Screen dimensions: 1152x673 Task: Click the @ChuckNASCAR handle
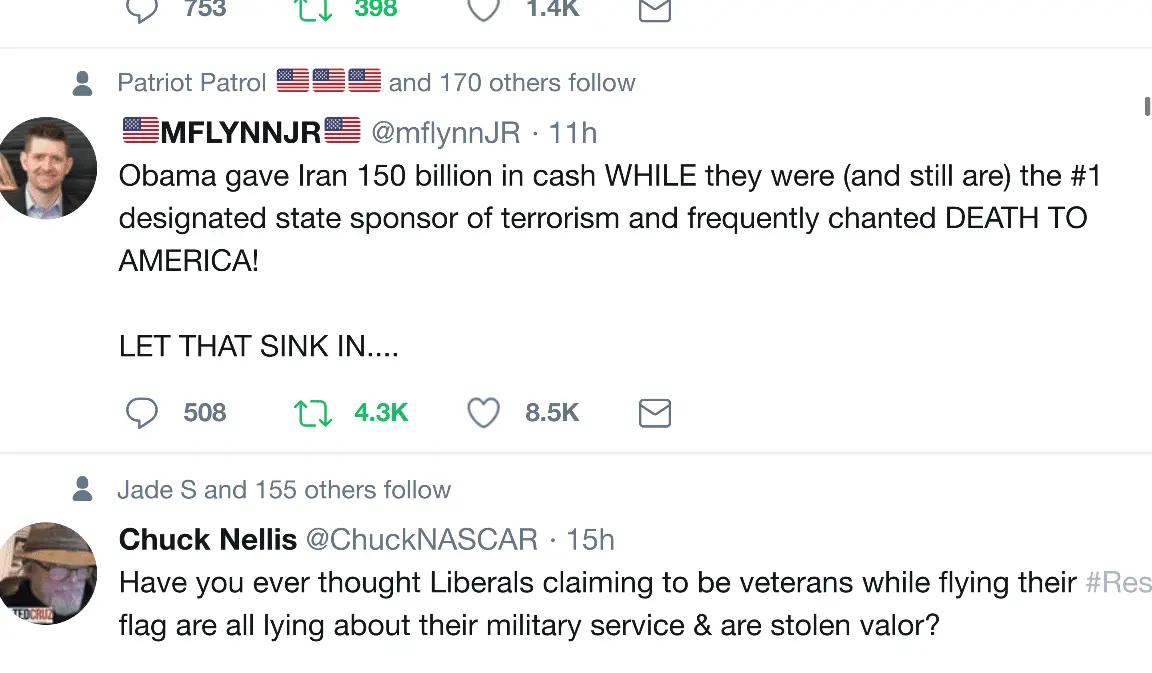coord(421,540)
